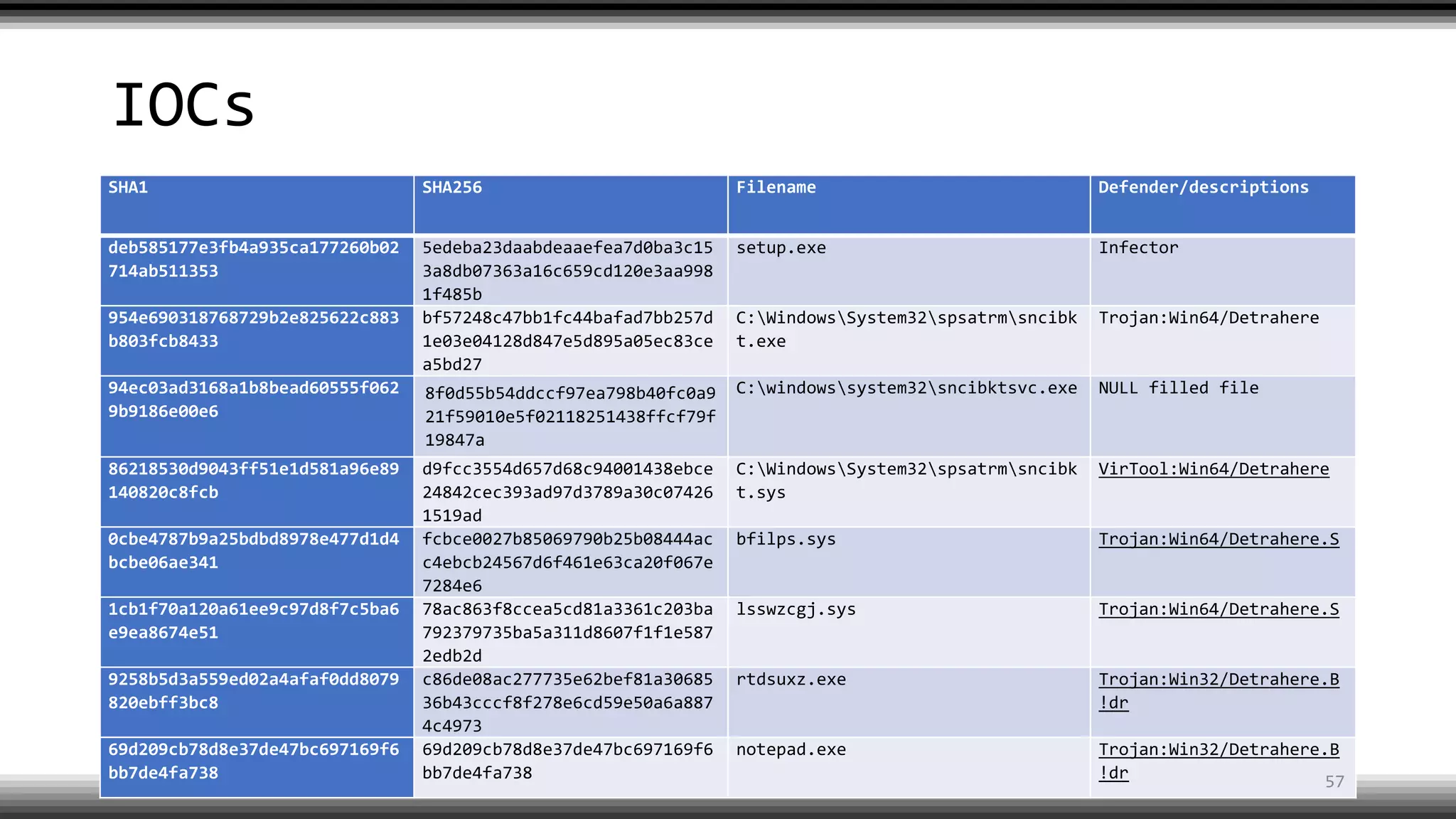This screenshot has width=1456, height=819.
Task: Click the NULL filled file description
Action: [x=1179, y=388]
